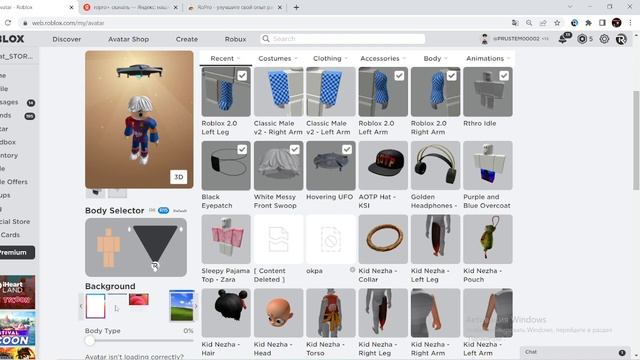Click the previous arrow in Background carousel

coord(81,306)
